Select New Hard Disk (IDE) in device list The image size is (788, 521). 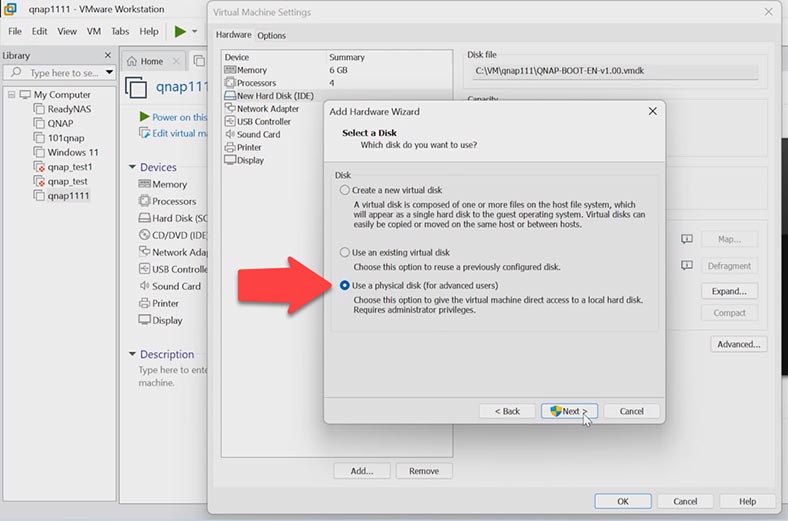[x=337, y=95]
